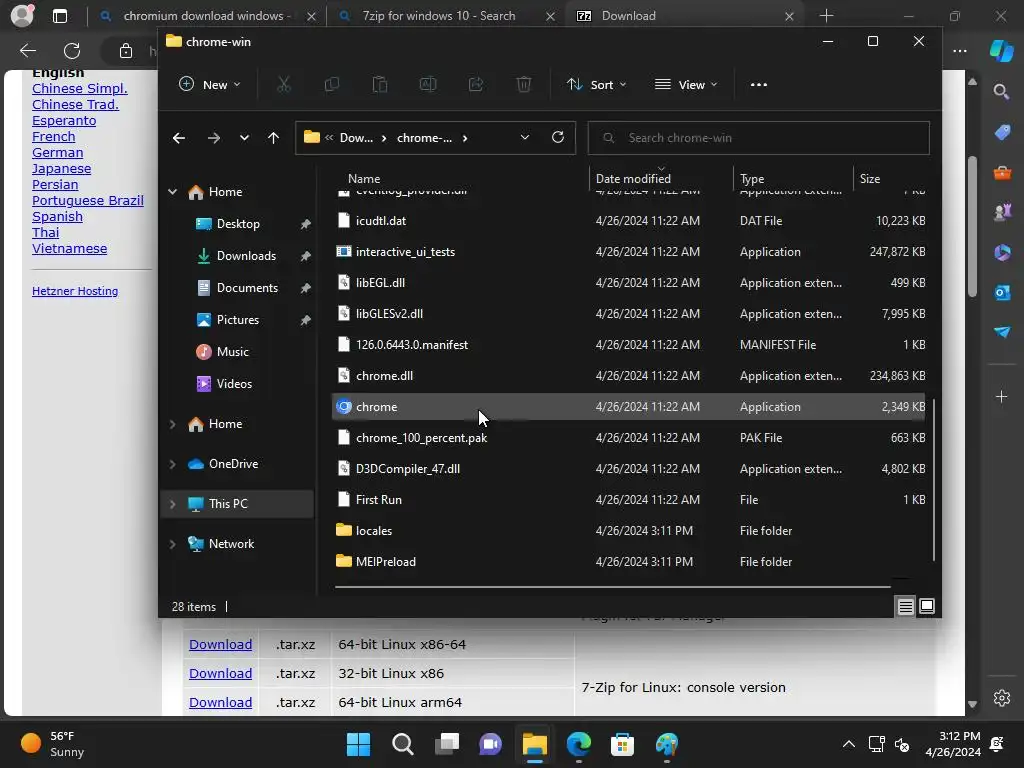Open the View options dropdown

point(686,84)
